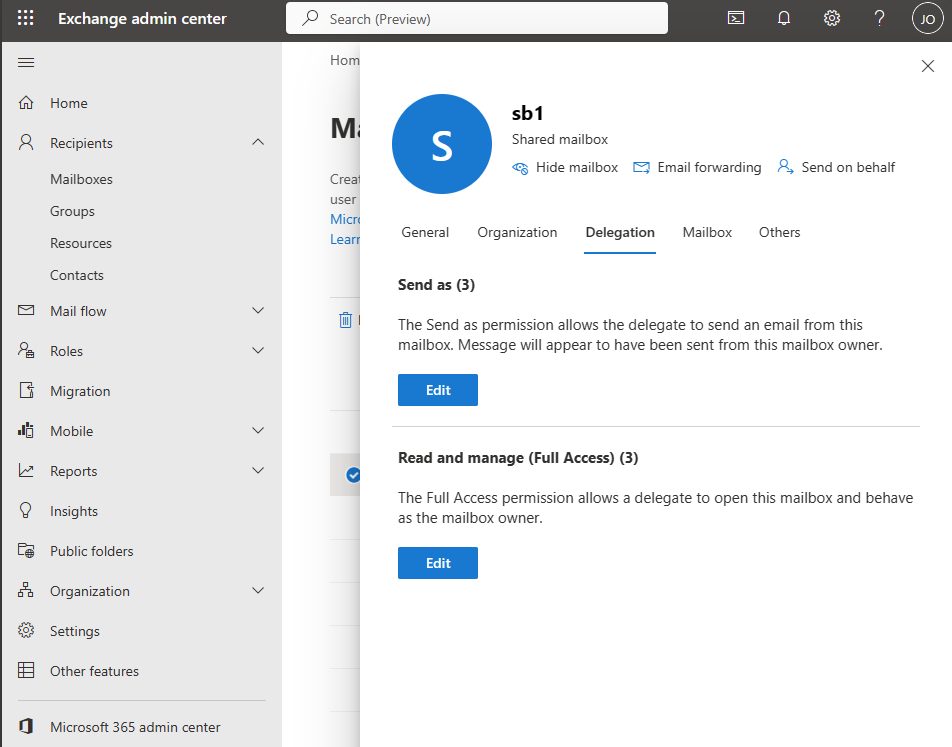Switch to the Mailbox tab
The image size is (952, 747).
point(707,233)
